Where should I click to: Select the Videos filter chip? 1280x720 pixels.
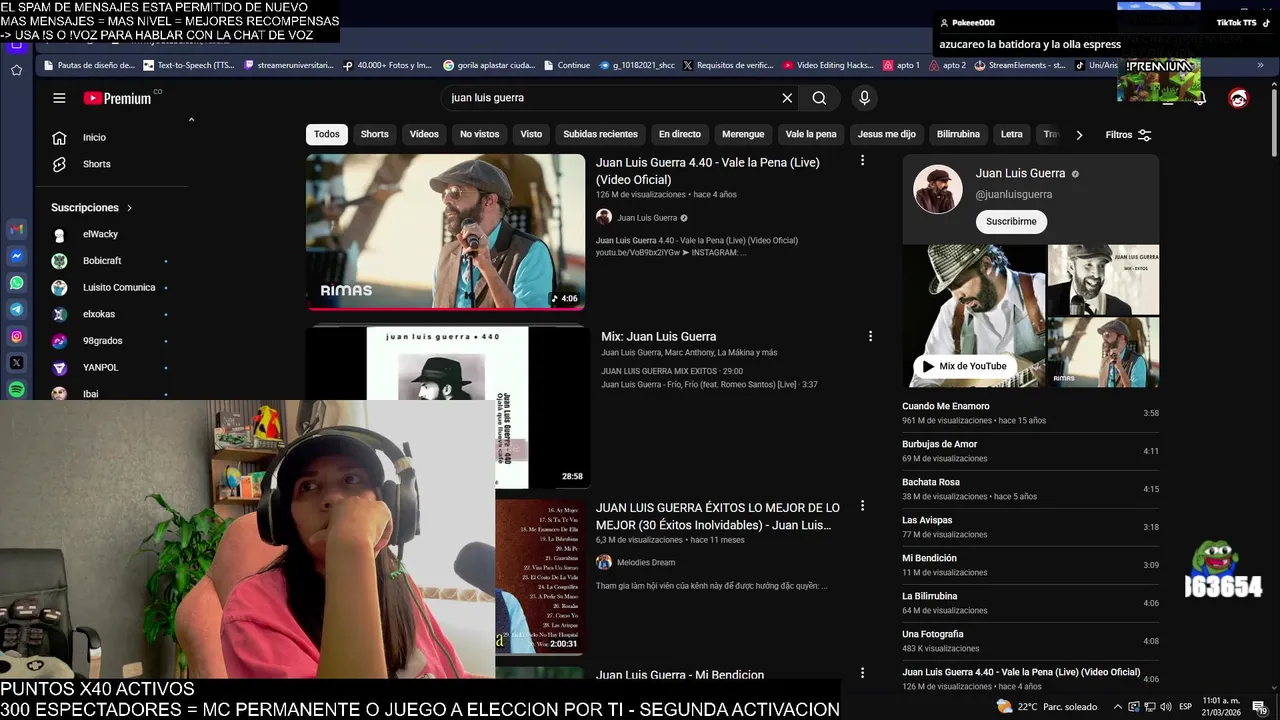[x=424, y=134]
